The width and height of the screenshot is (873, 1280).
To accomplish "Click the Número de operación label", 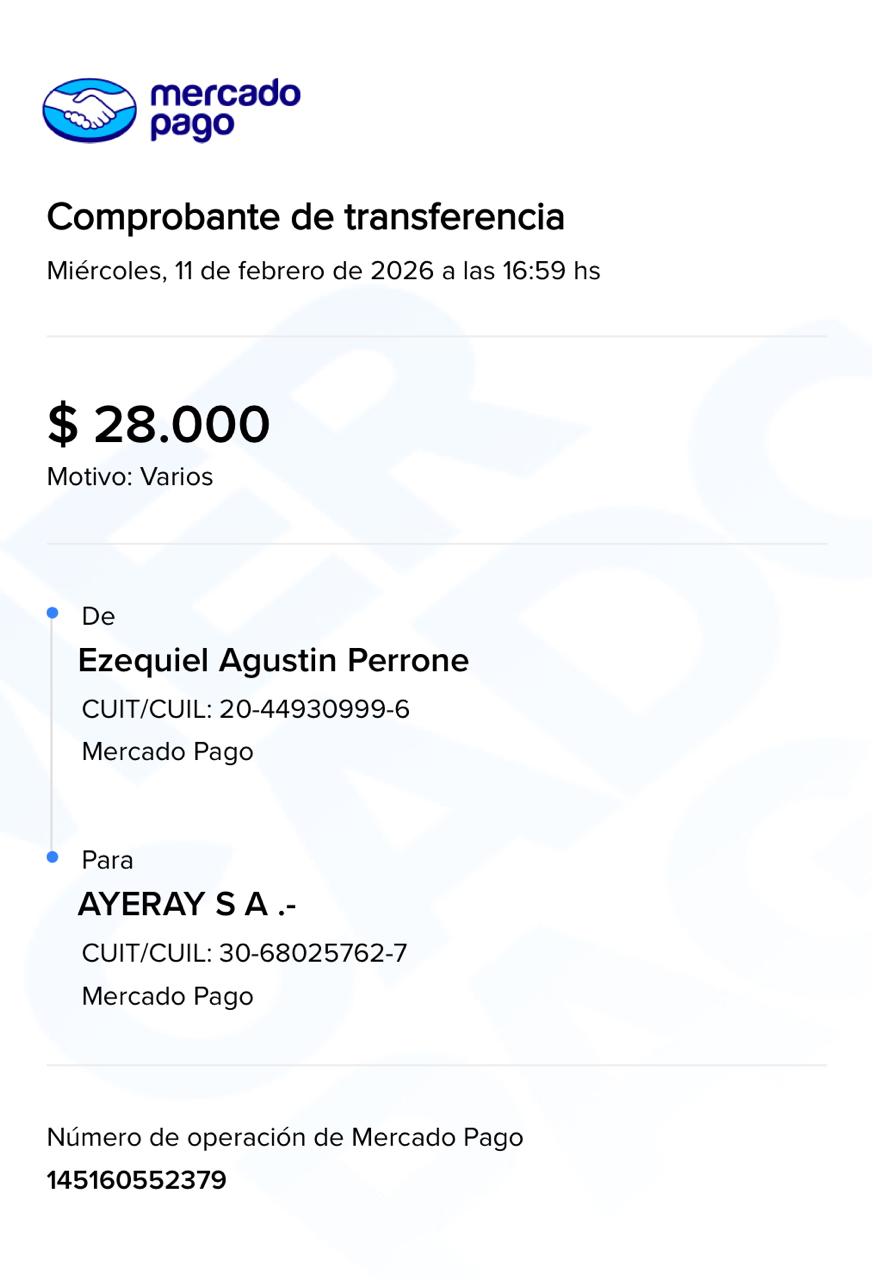I will [285, 1137].
